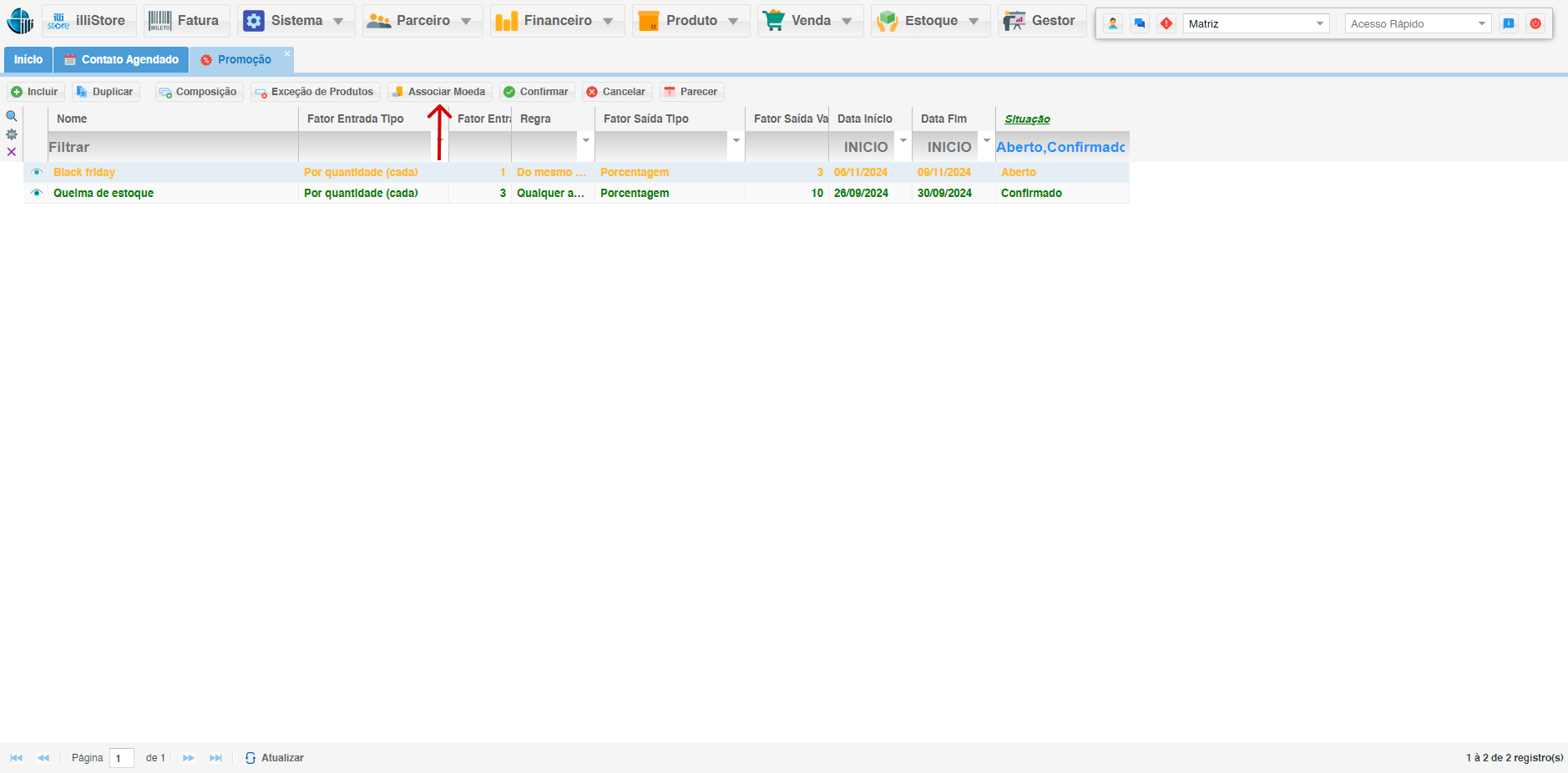
Task: Click the red alert diamond icon
Action: (x=1166, y=23)
